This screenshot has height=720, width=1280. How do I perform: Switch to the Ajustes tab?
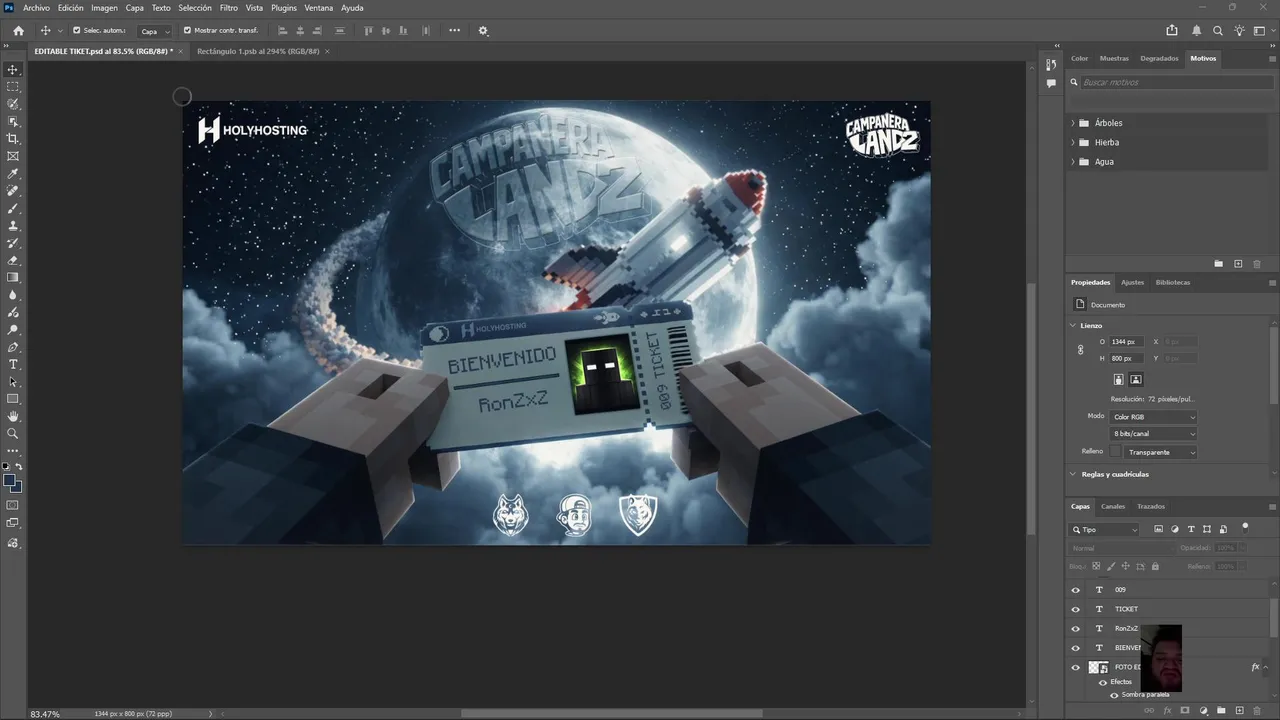point(1132,282)
